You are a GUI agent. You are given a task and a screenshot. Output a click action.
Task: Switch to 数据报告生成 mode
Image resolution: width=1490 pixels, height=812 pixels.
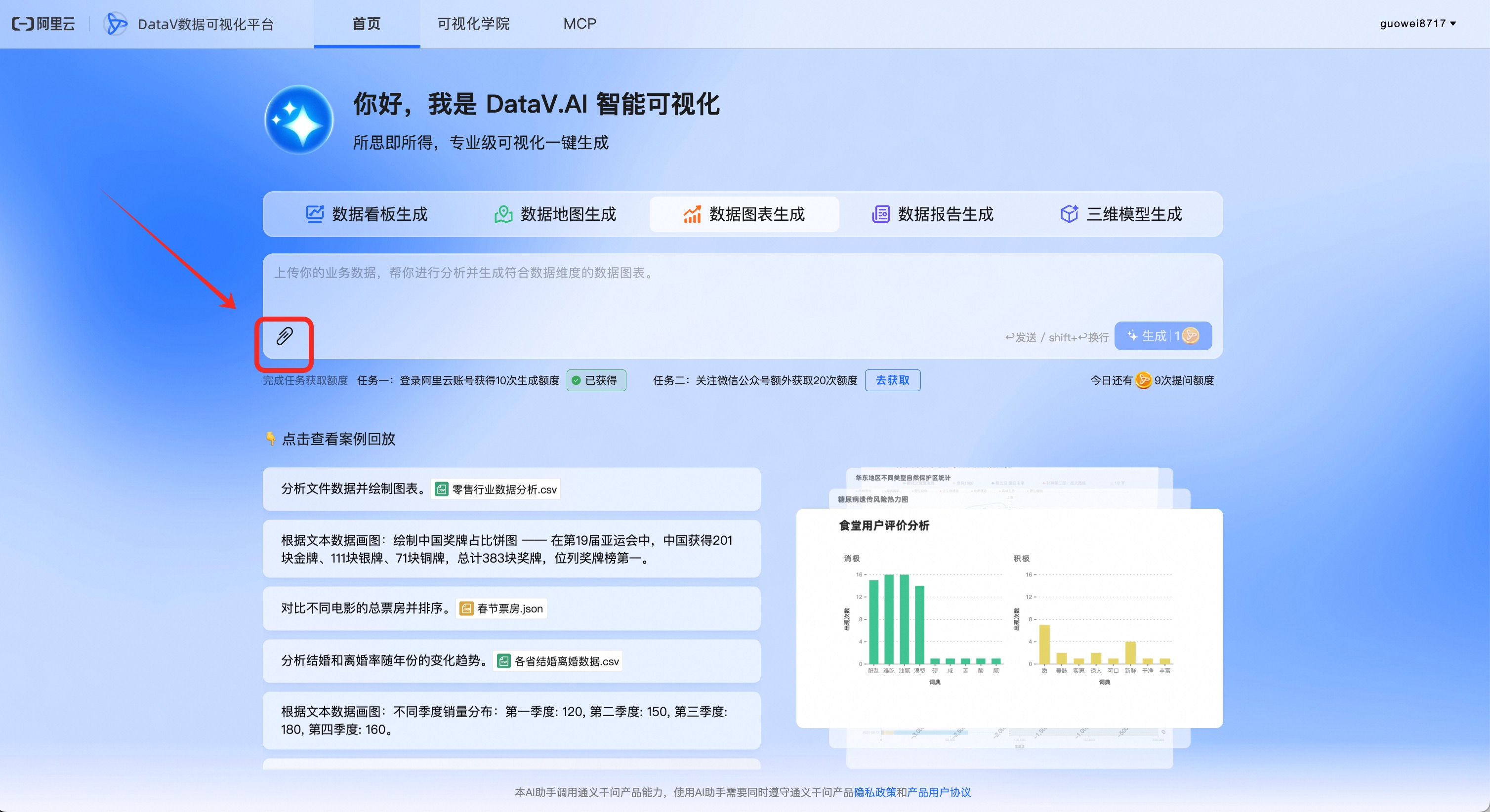932,214
